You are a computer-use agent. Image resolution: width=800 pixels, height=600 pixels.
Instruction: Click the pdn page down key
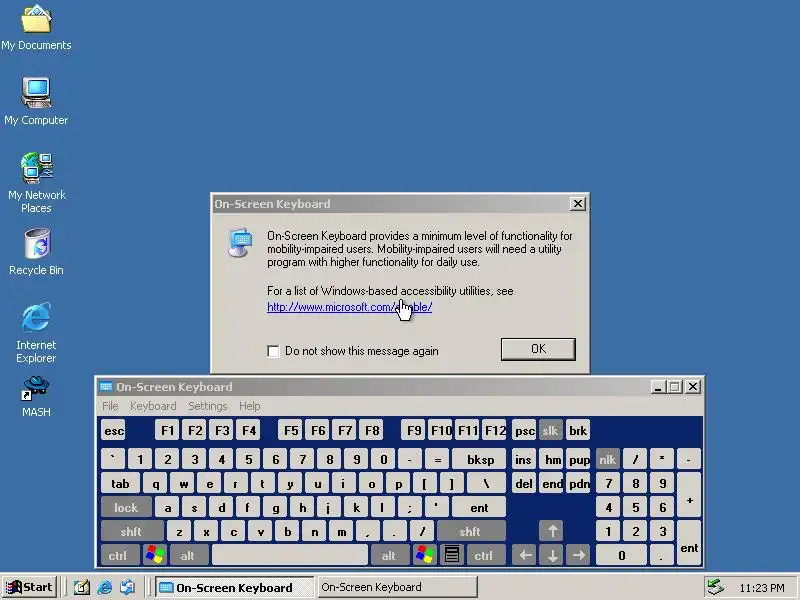tap(579, 483)
